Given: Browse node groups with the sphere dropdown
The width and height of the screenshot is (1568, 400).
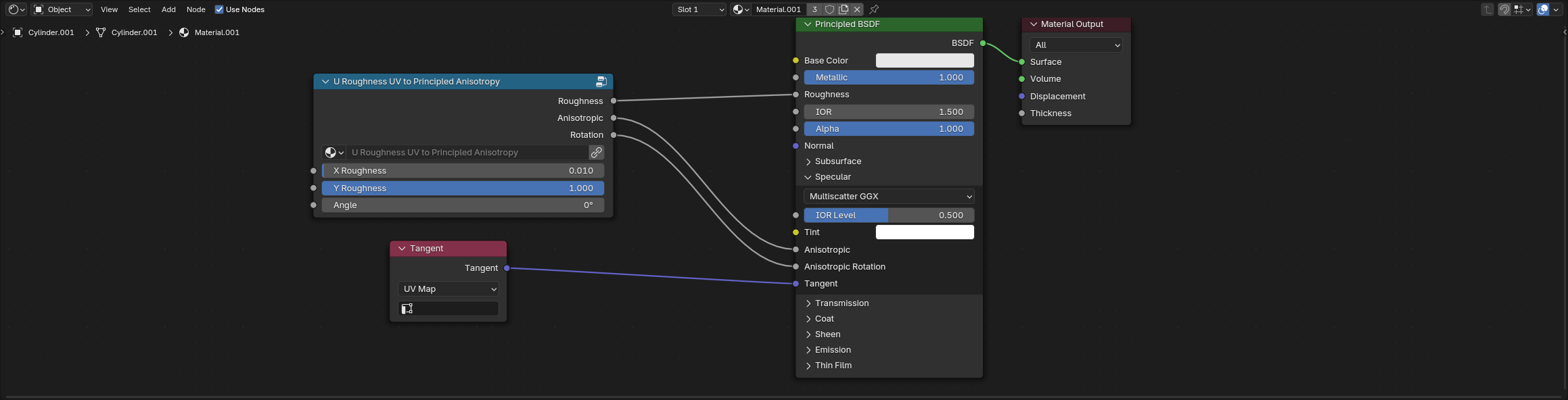Looking at the screenshot, I should [x=334, y=153].
